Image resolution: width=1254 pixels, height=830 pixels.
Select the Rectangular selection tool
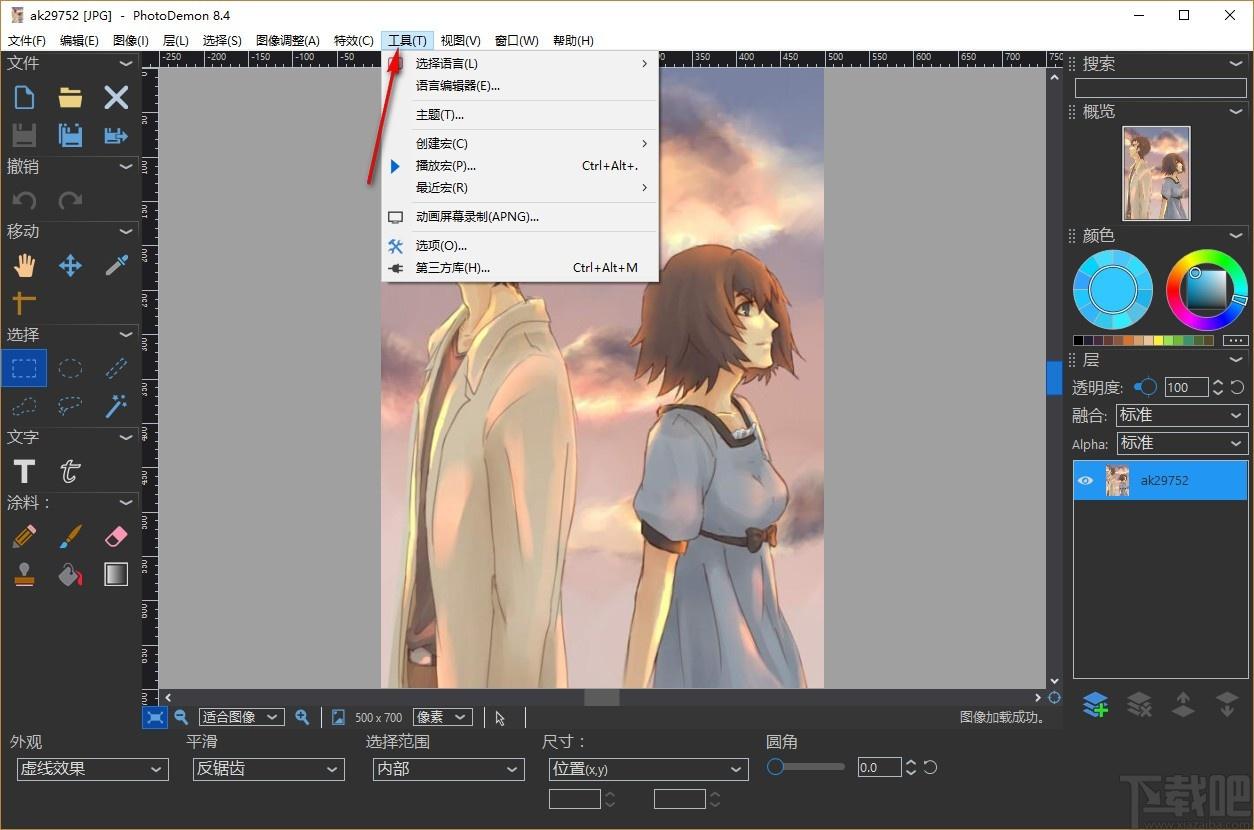point(24,368)
